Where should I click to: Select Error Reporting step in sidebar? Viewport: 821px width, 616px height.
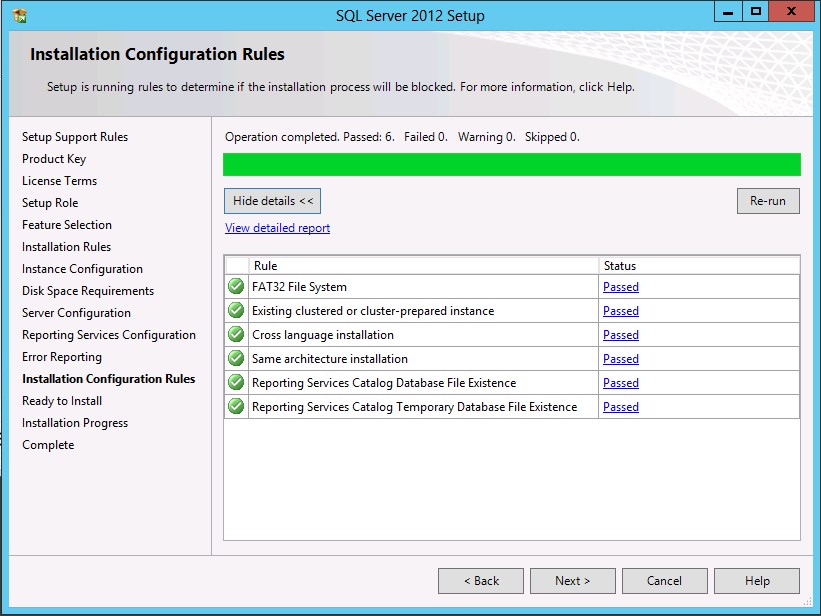coord(62,357)
